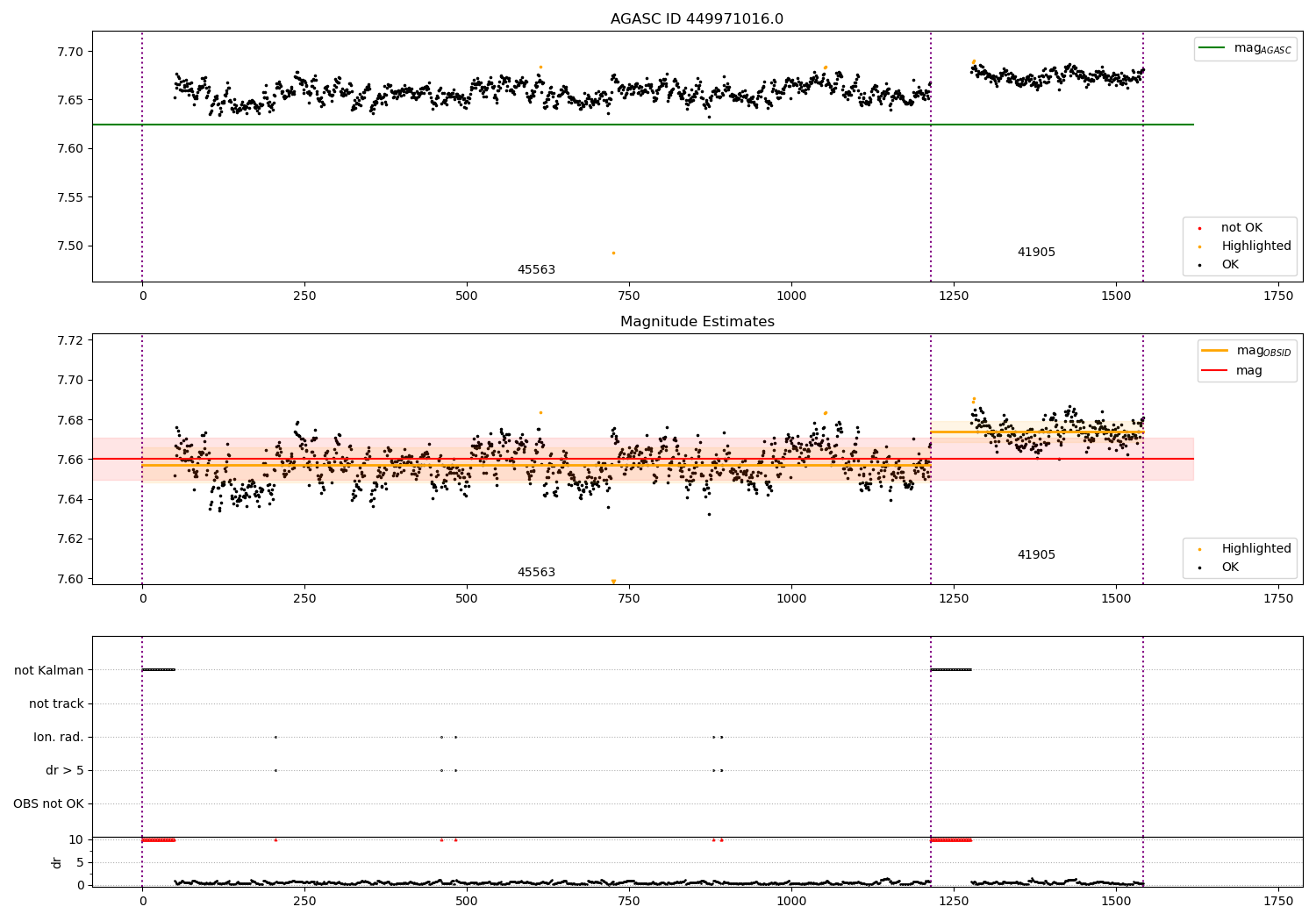Click the 500 x-axis tick in Magnitude Estimates panel
Screen dimensions: 1316x921
tap(467, 598)
